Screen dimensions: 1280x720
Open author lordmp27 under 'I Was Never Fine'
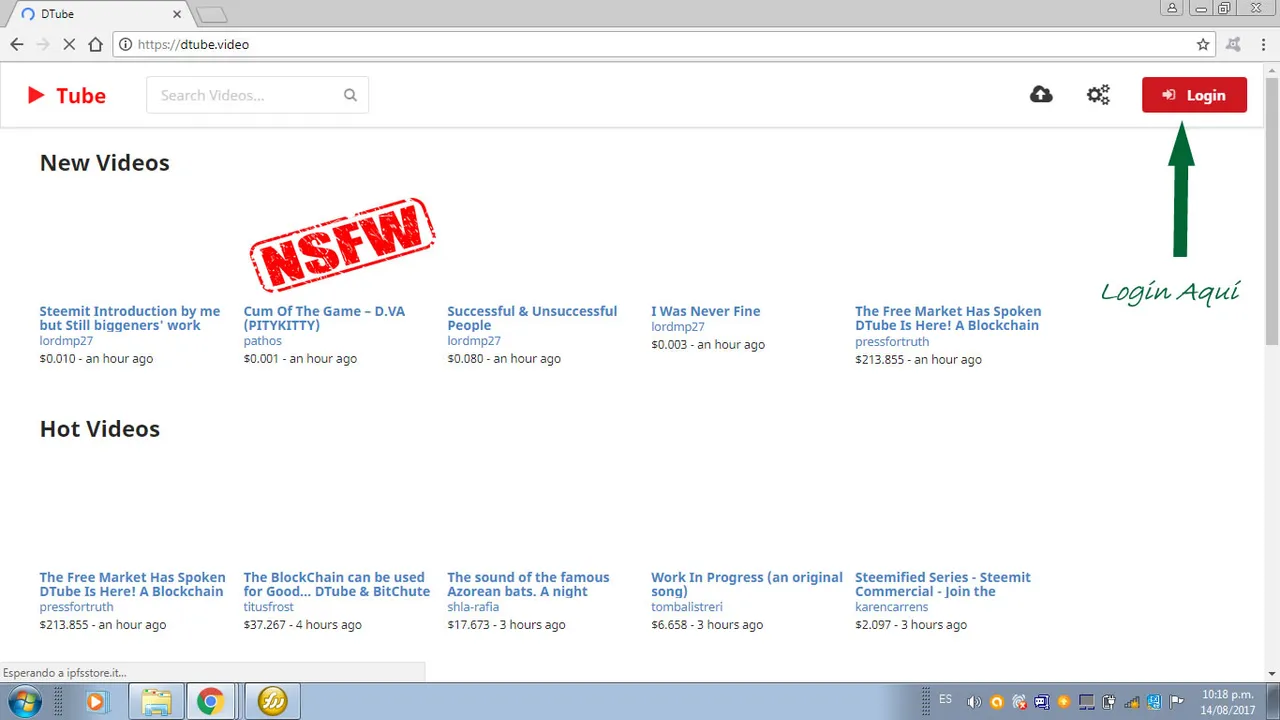678,327
